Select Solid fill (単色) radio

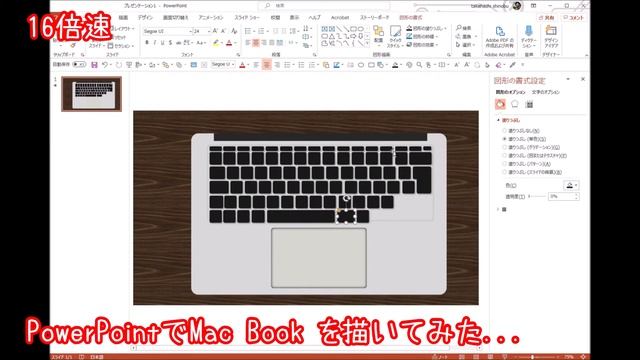pyautogui.click(x=504, y=139)
